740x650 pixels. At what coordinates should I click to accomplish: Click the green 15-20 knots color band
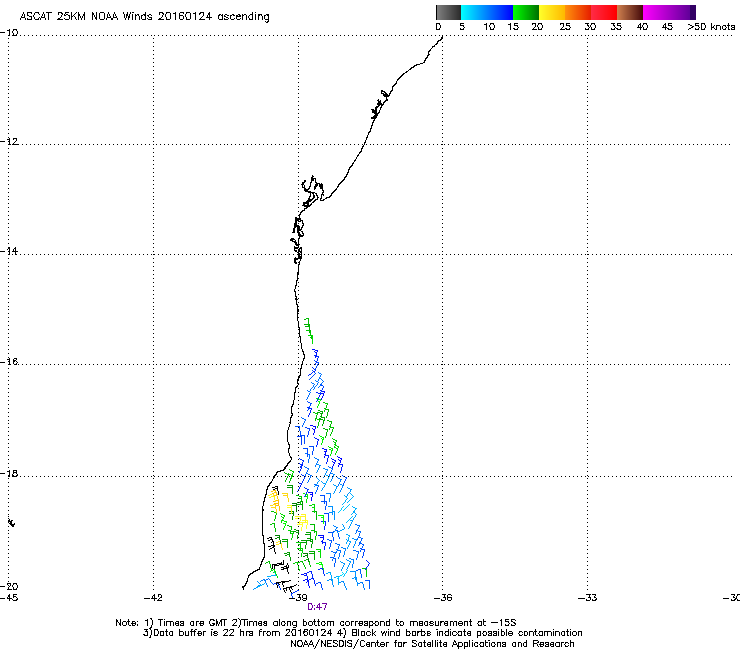tap(526, 12)
